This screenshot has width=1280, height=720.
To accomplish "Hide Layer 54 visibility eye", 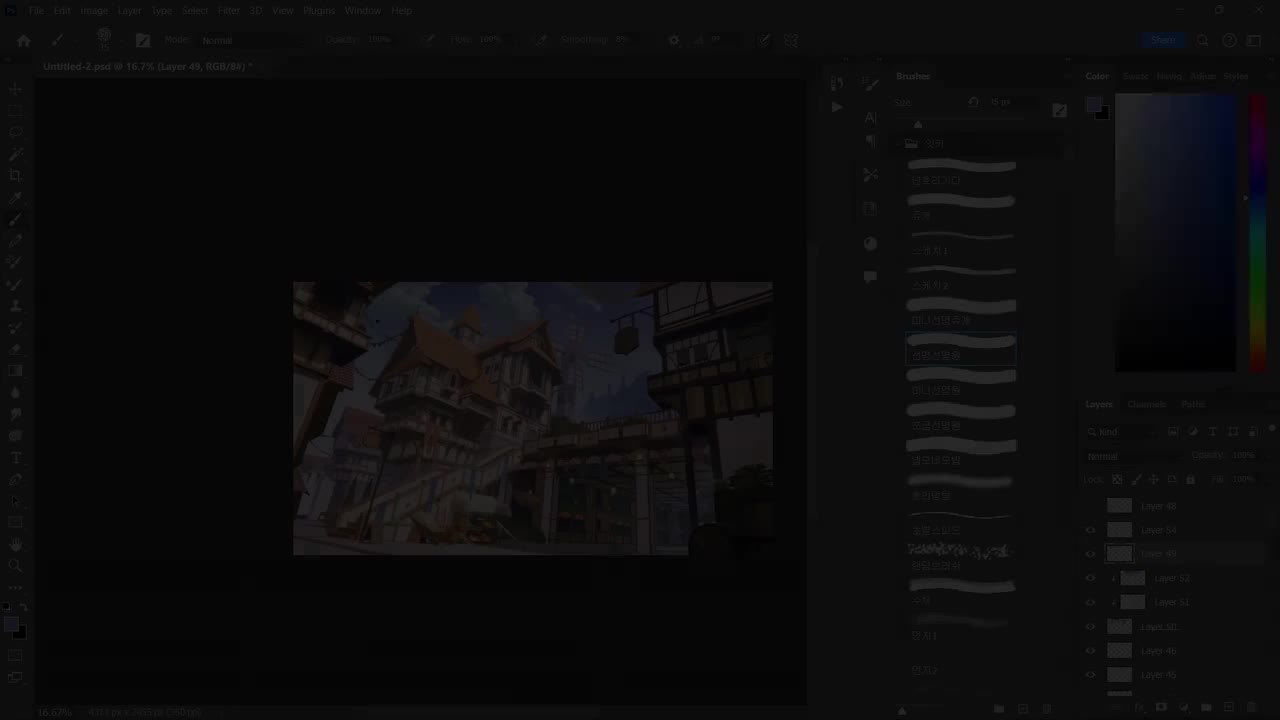I will coord(1091,530).
